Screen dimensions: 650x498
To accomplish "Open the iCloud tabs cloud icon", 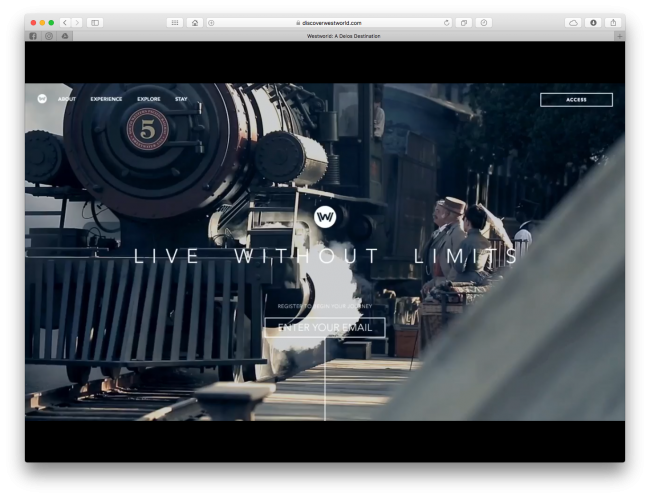I will pos(573,23).
